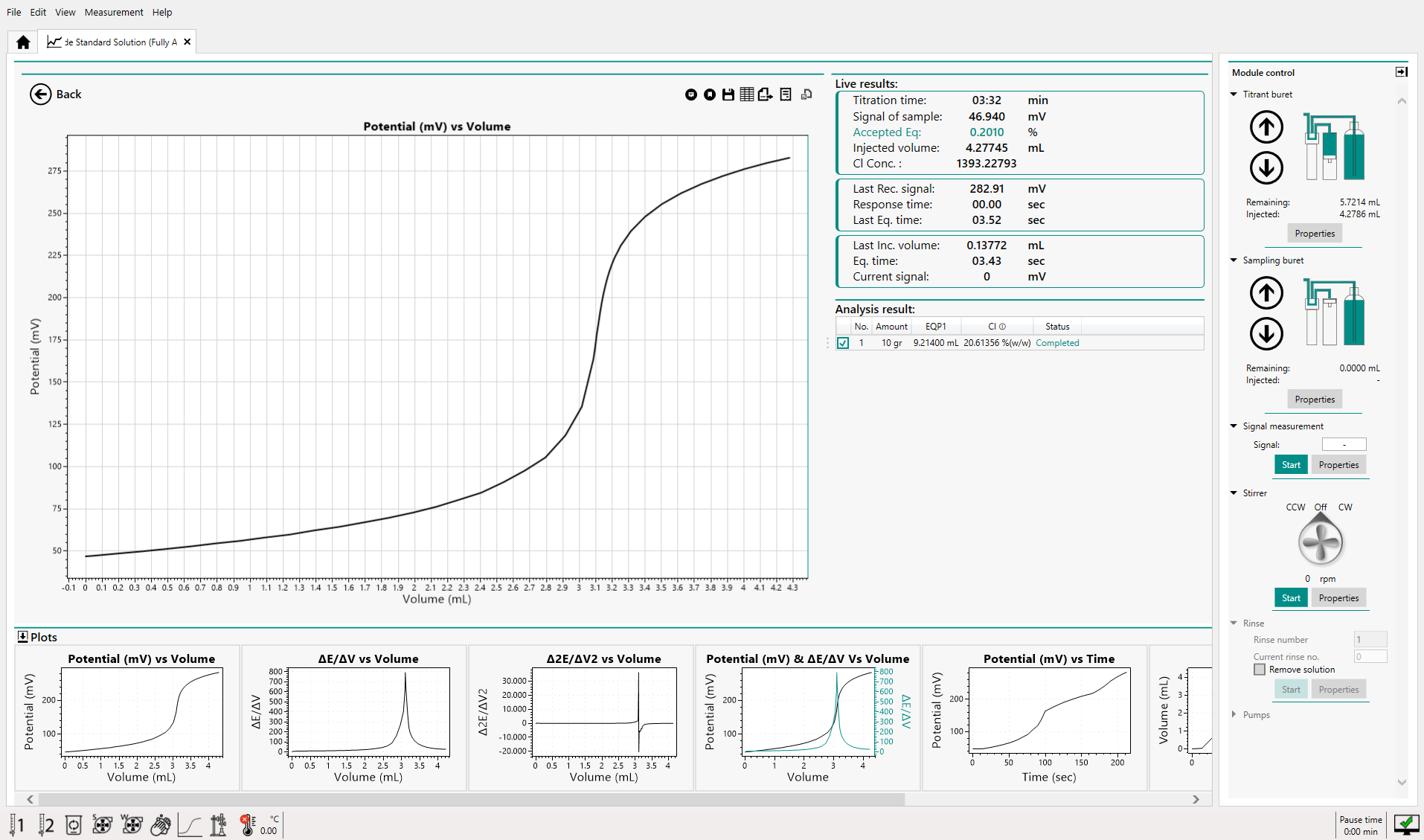Go to home screen icon
Image resolution: width=1424 pixels, height=840 pixels.
[23, 42]
